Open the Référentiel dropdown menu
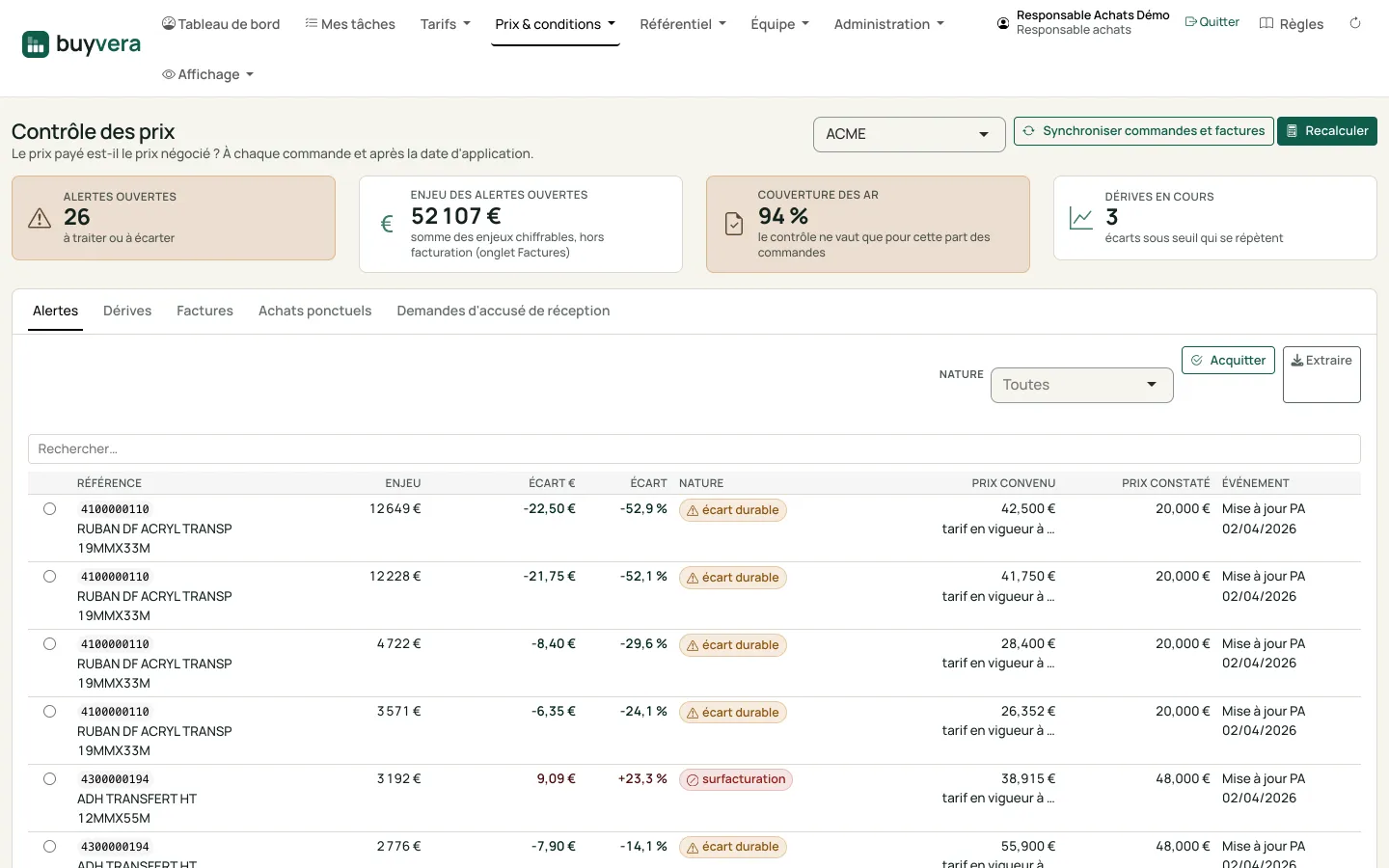Screen dimensions: 1389x868 [683, 24]
